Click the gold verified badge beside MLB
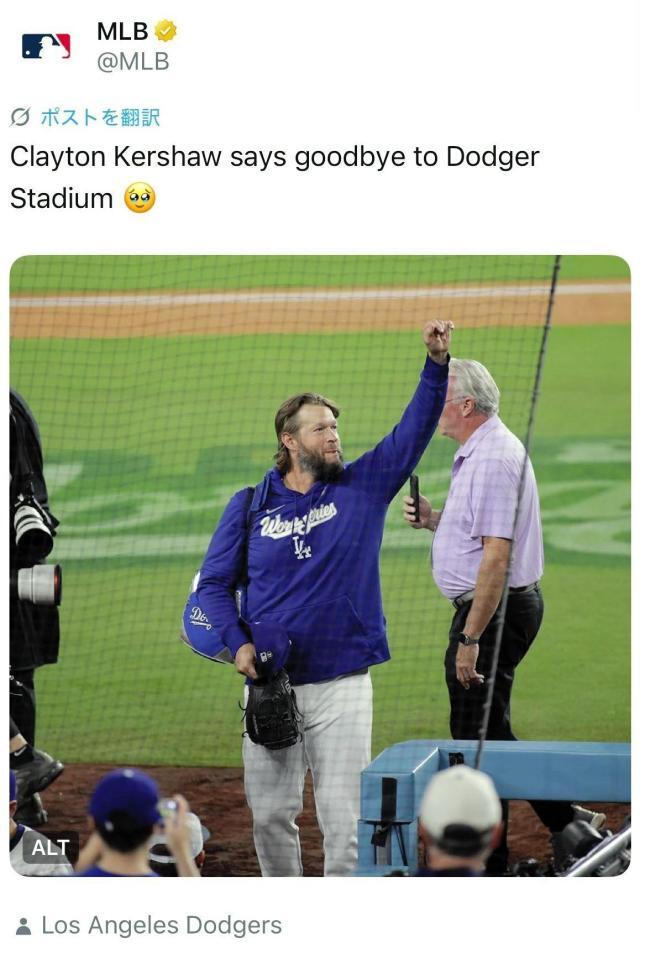The height and width of the screenshot is (960, 645). coord(165,30)
